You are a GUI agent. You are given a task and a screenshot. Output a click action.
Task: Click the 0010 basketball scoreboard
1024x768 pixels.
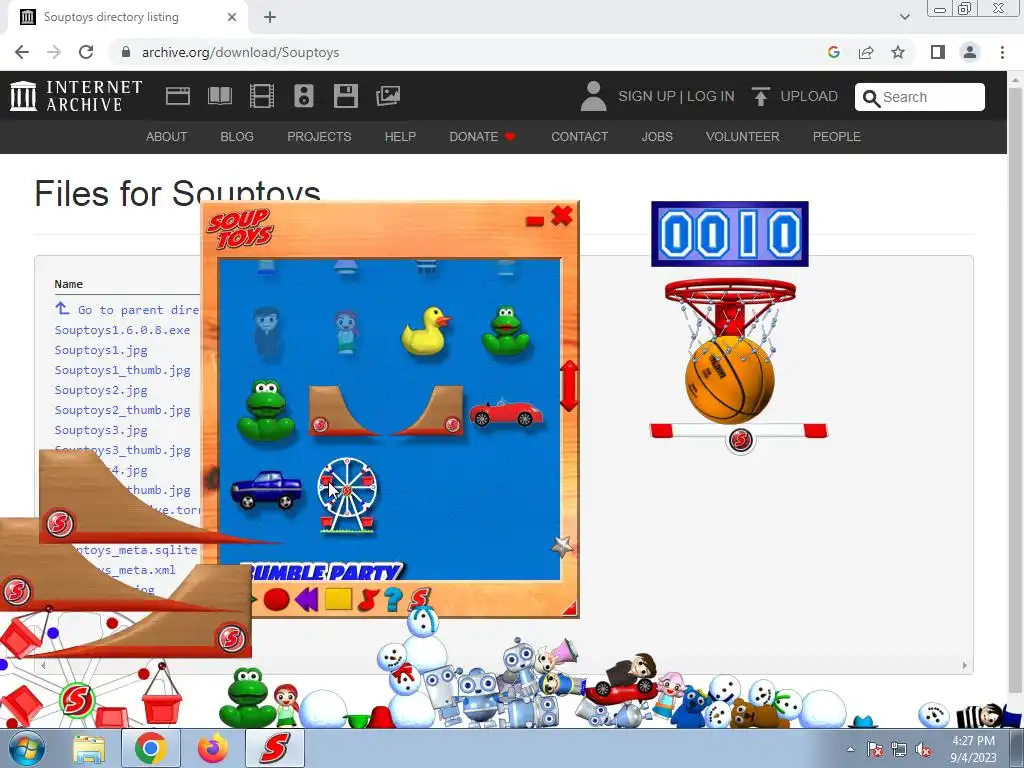[x=729, y=234]
